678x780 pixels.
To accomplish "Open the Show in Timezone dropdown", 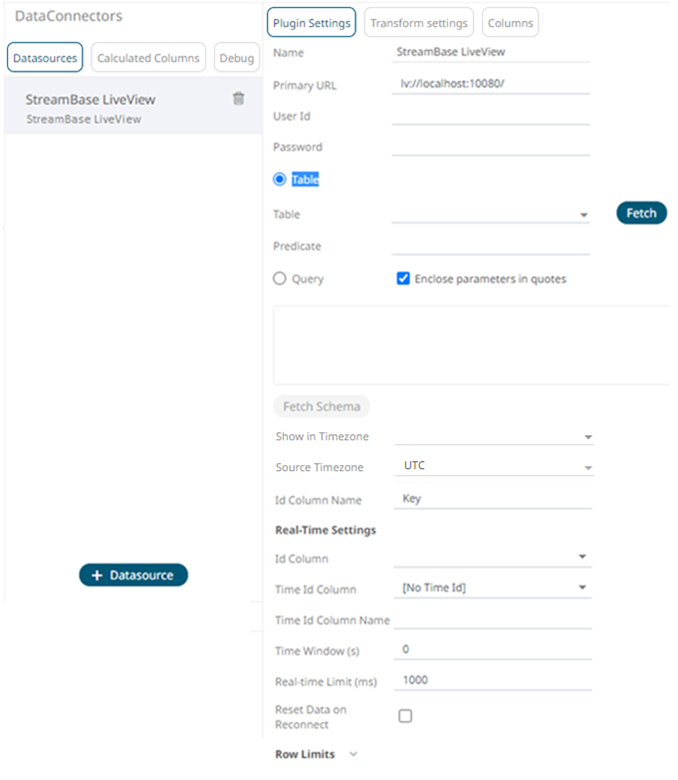I will pos(494,437).
